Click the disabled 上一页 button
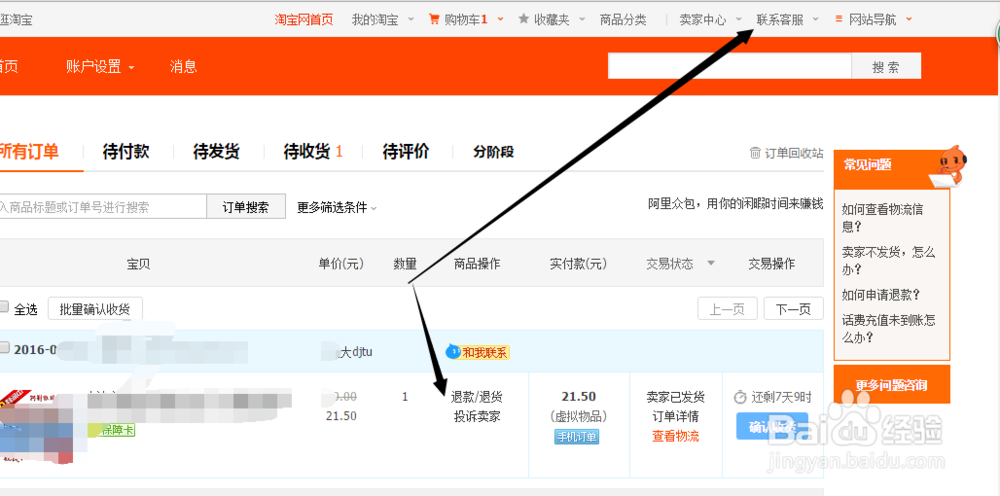Viewport: 1000px width, 496px height. (x=728, y=310)
